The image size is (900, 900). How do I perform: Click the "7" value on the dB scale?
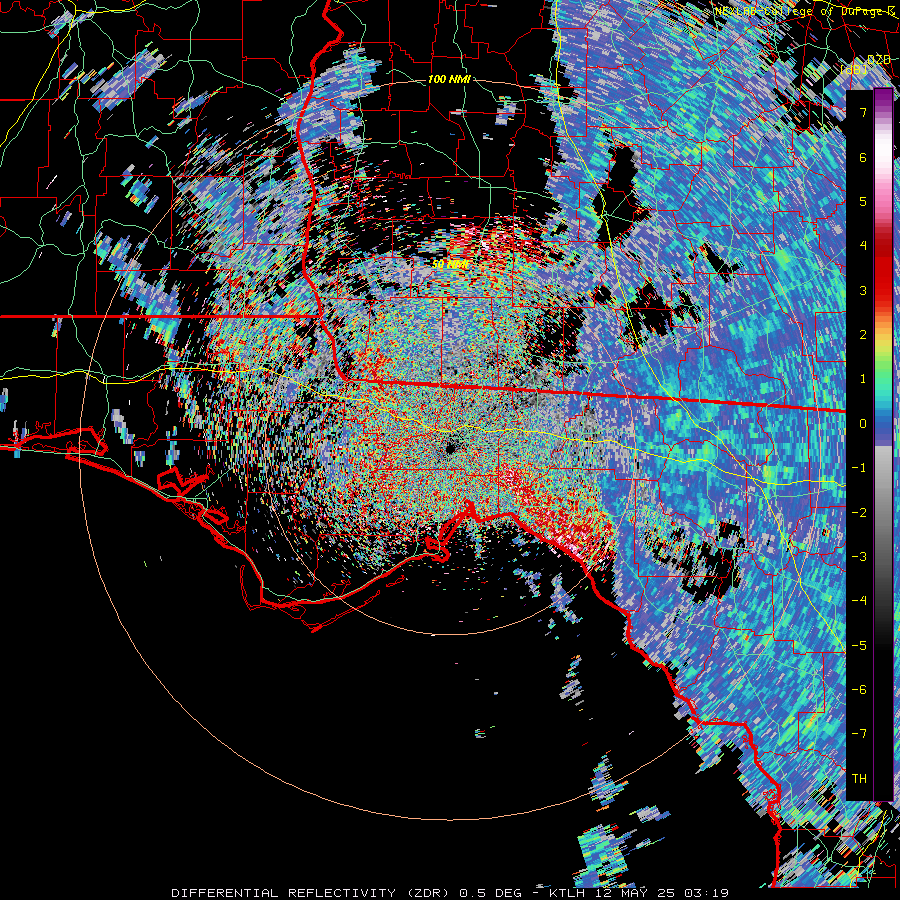pos(863,112)
